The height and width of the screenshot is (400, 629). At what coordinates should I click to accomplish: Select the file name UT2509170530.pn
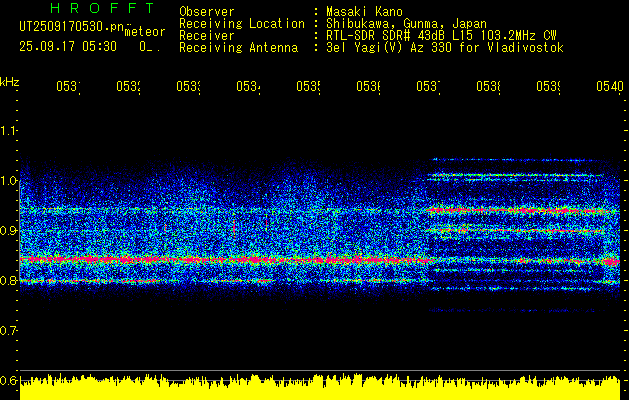[71, 26]
